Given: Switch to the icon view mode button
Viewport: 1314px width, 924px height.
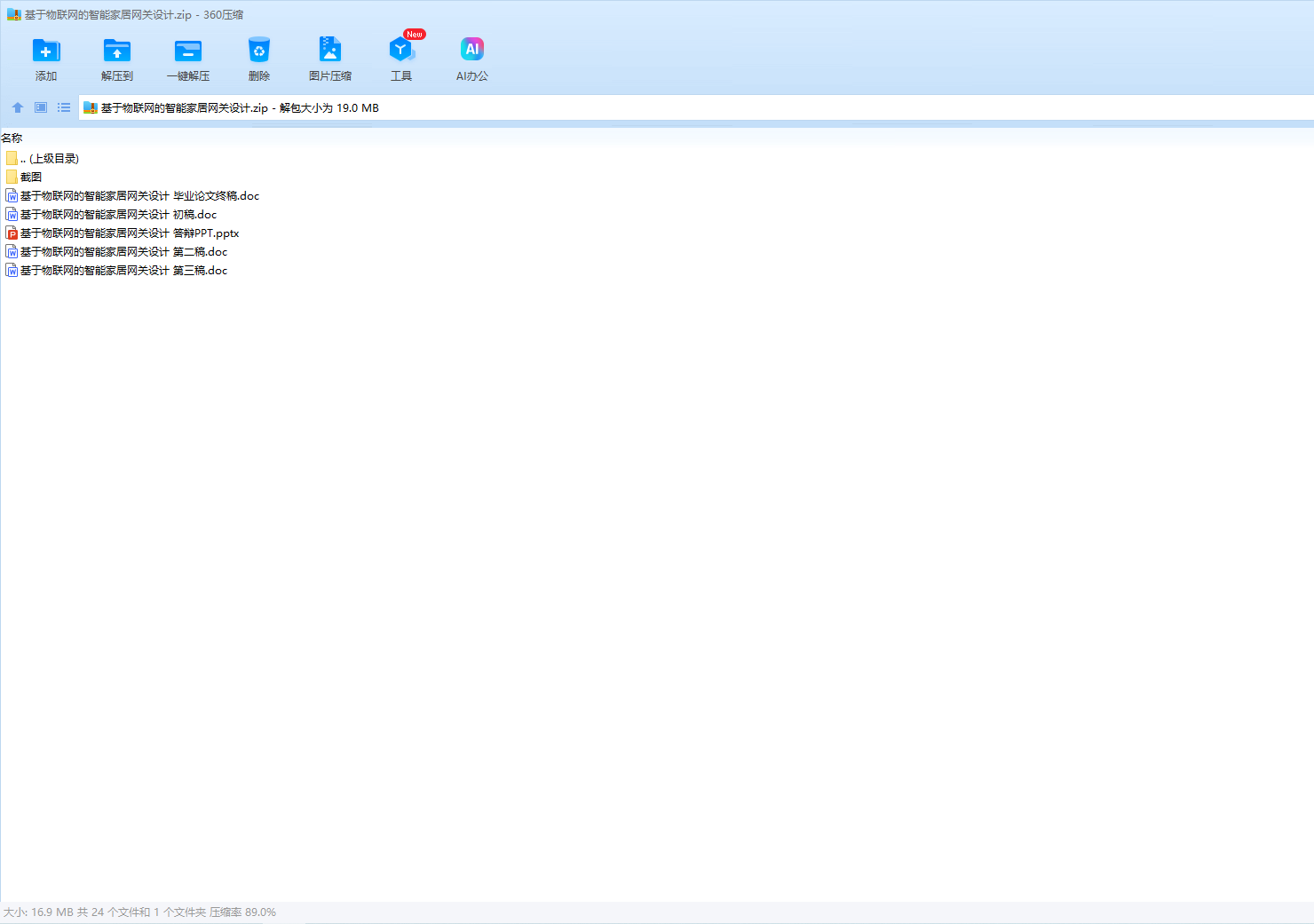Looking at the screenshot, I should pos(41,107).
